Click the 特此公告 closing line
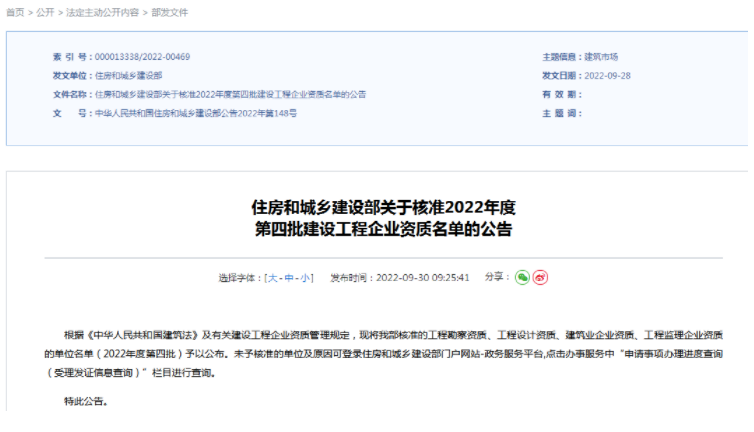This screenshot has height=432, width=754. coord(86,401)
